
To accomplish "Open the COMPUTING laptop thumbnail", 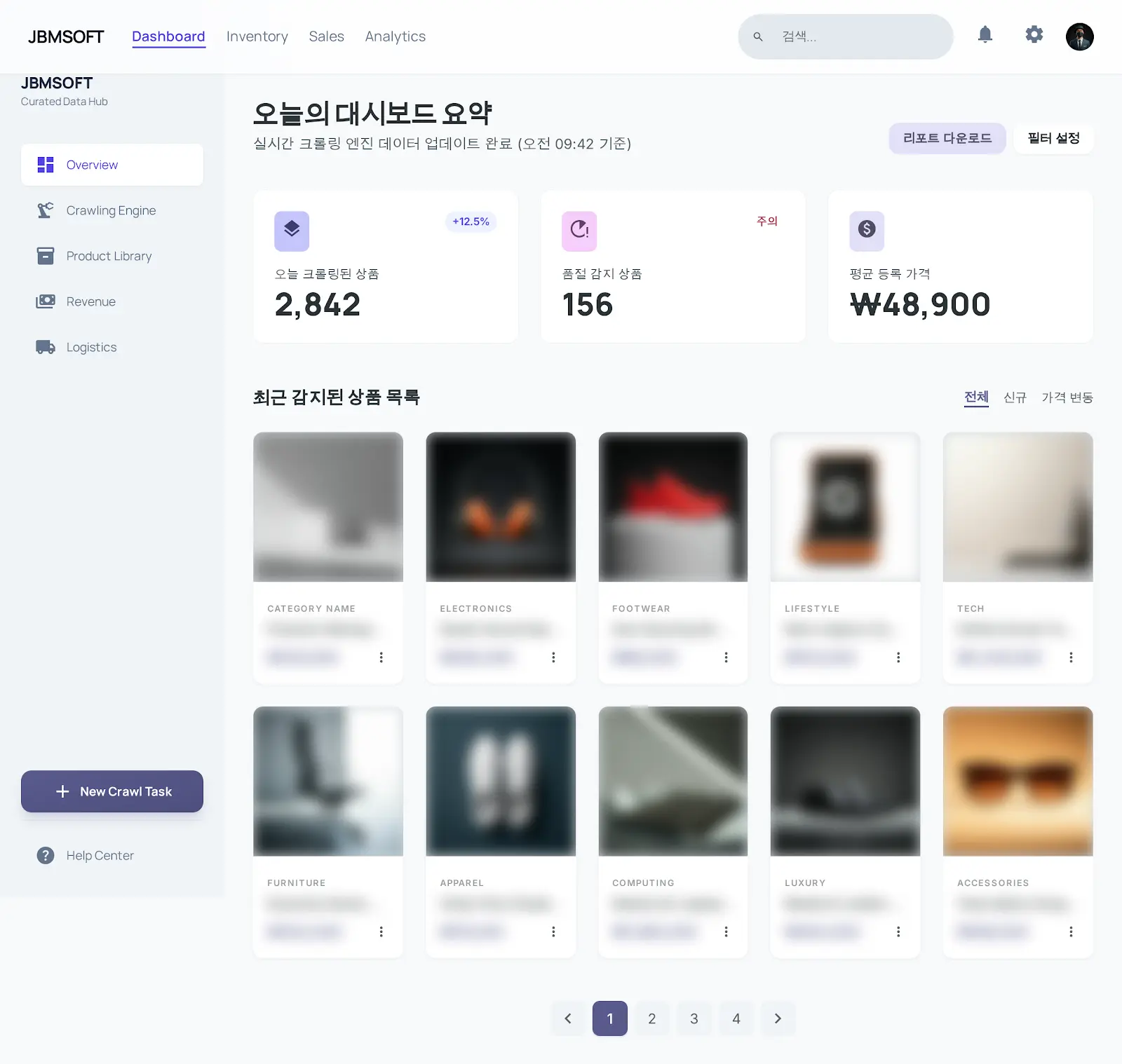I will click(x=673, y=781).
